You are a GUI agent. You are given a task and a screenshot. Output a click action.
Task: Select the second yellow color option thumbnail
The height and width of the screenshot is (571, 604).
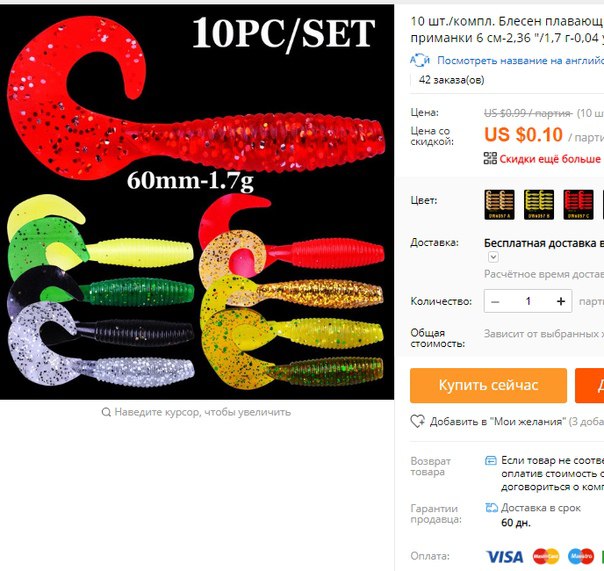(x=539, y=205)
